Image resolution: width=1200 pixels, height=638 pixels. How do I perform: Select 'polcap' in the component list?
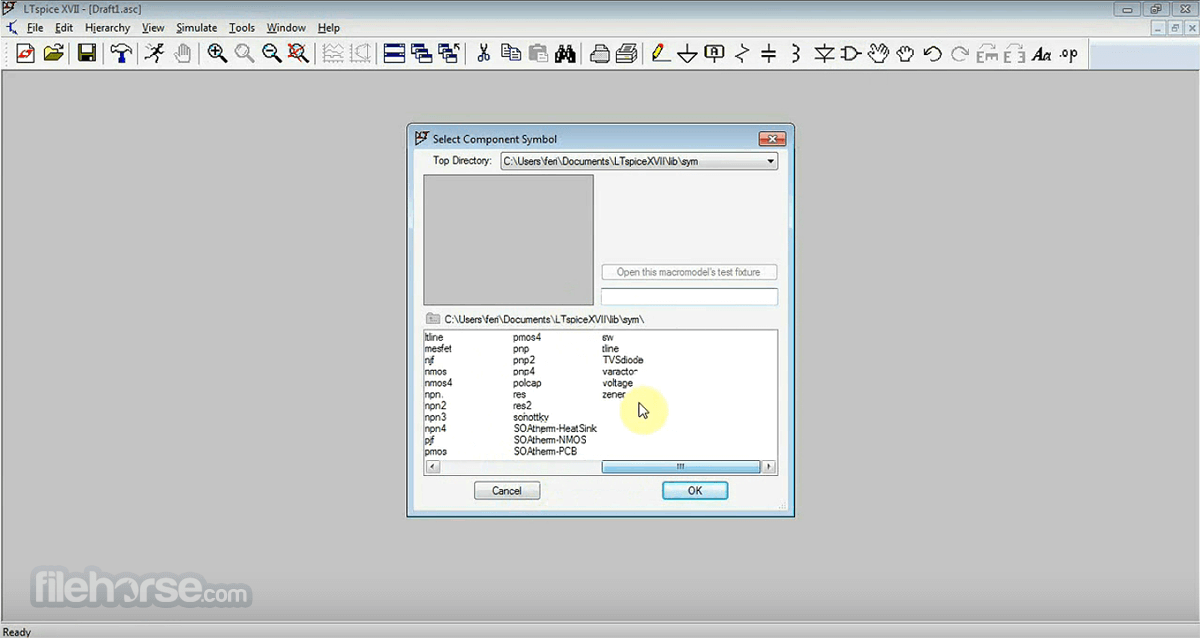point(527,383)
